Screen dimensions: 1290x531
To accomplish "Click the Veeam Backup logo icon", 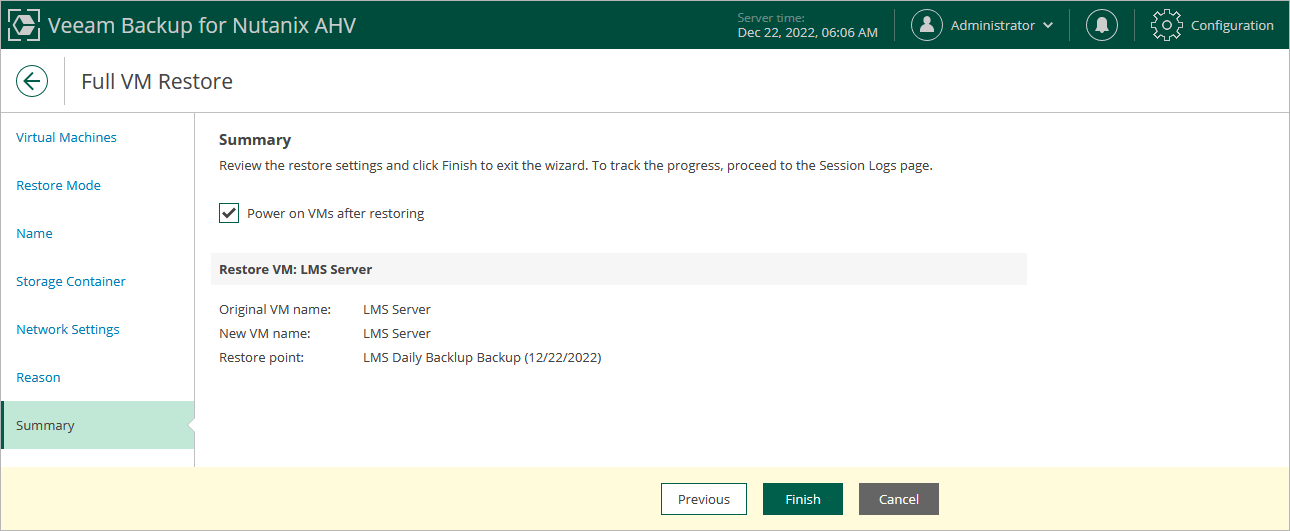I will coord(24,26).
